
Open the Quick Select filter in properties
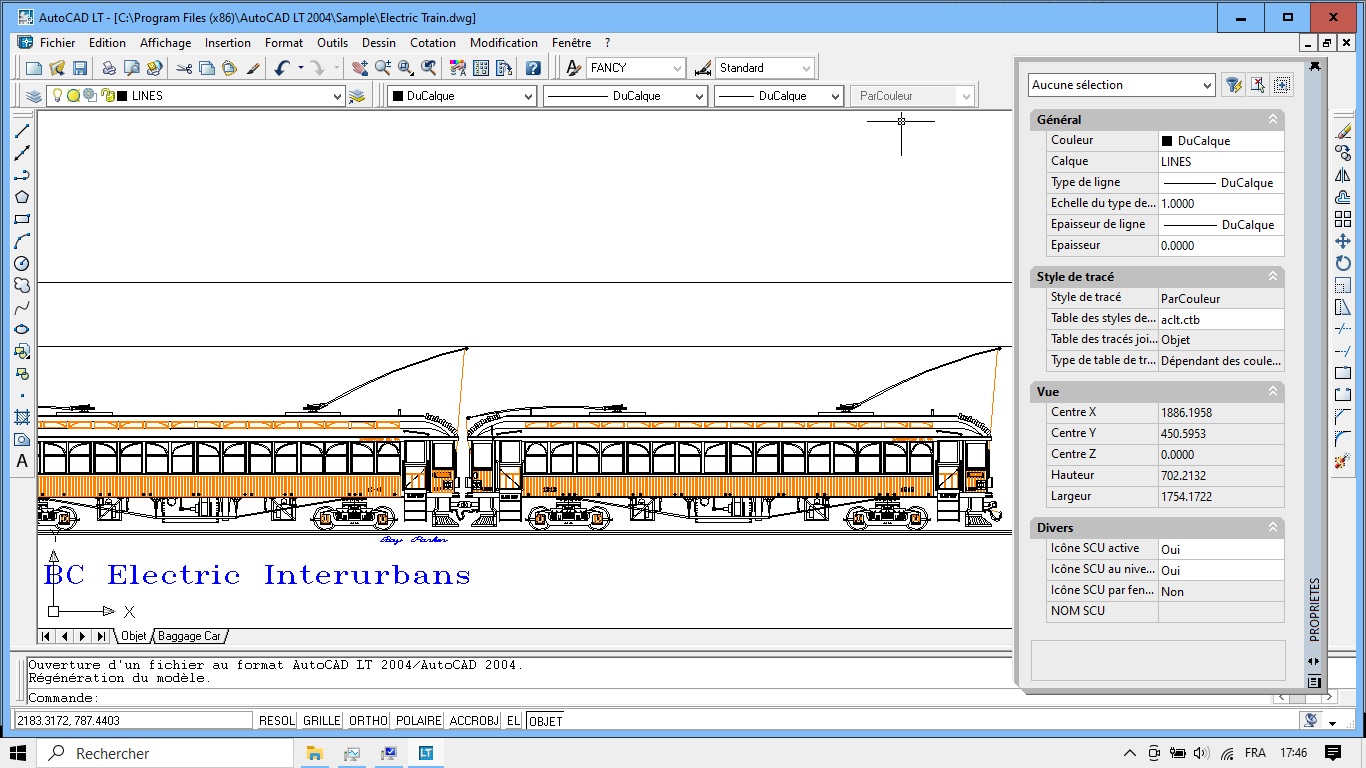(1233, 85)
